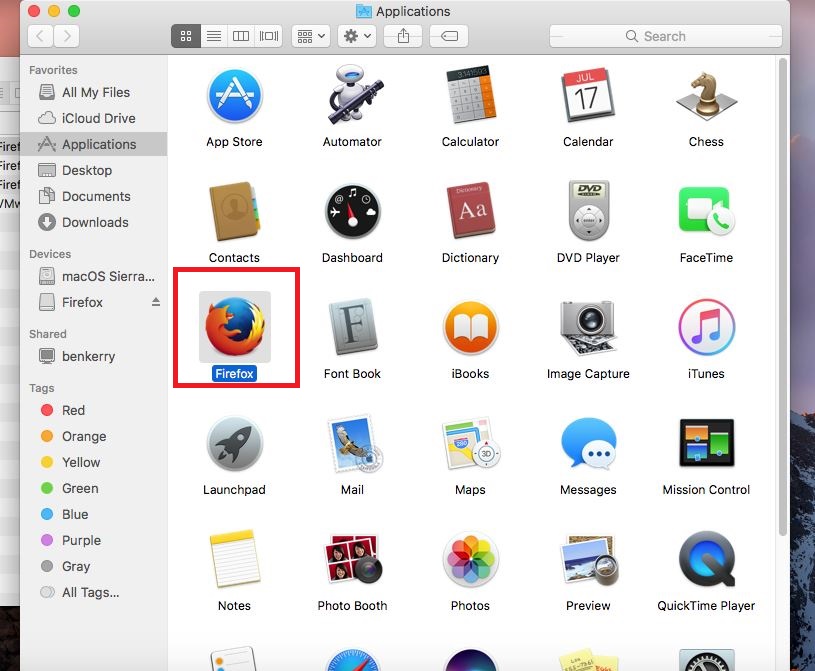Click the iBooks app icon
815x671 pixels.
[x=470, y=327]
